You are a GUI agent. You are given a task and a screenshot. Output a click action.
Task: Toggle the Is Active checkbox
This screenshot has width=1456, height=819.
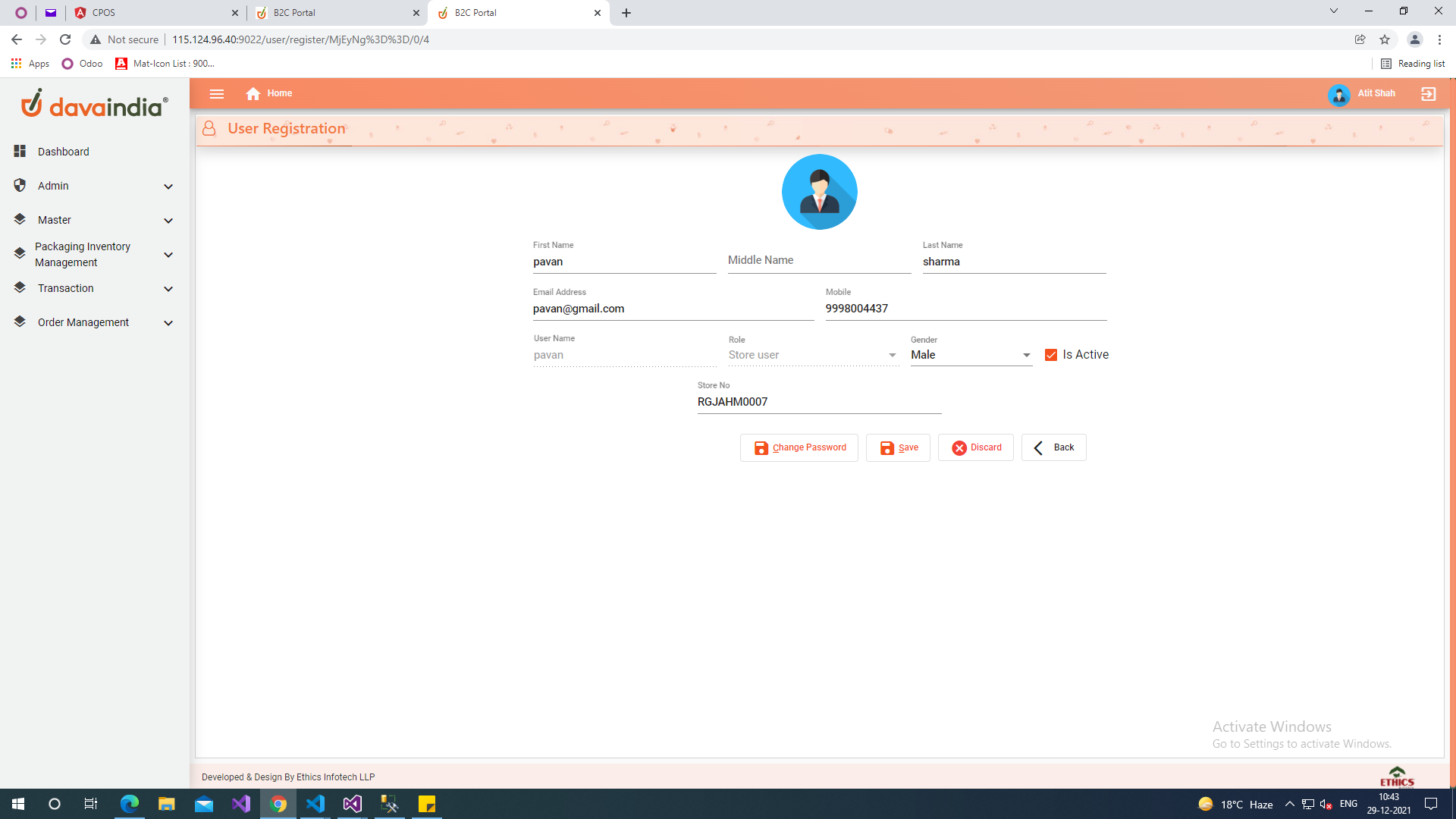pyautogui.click(x=1051, y=355)
